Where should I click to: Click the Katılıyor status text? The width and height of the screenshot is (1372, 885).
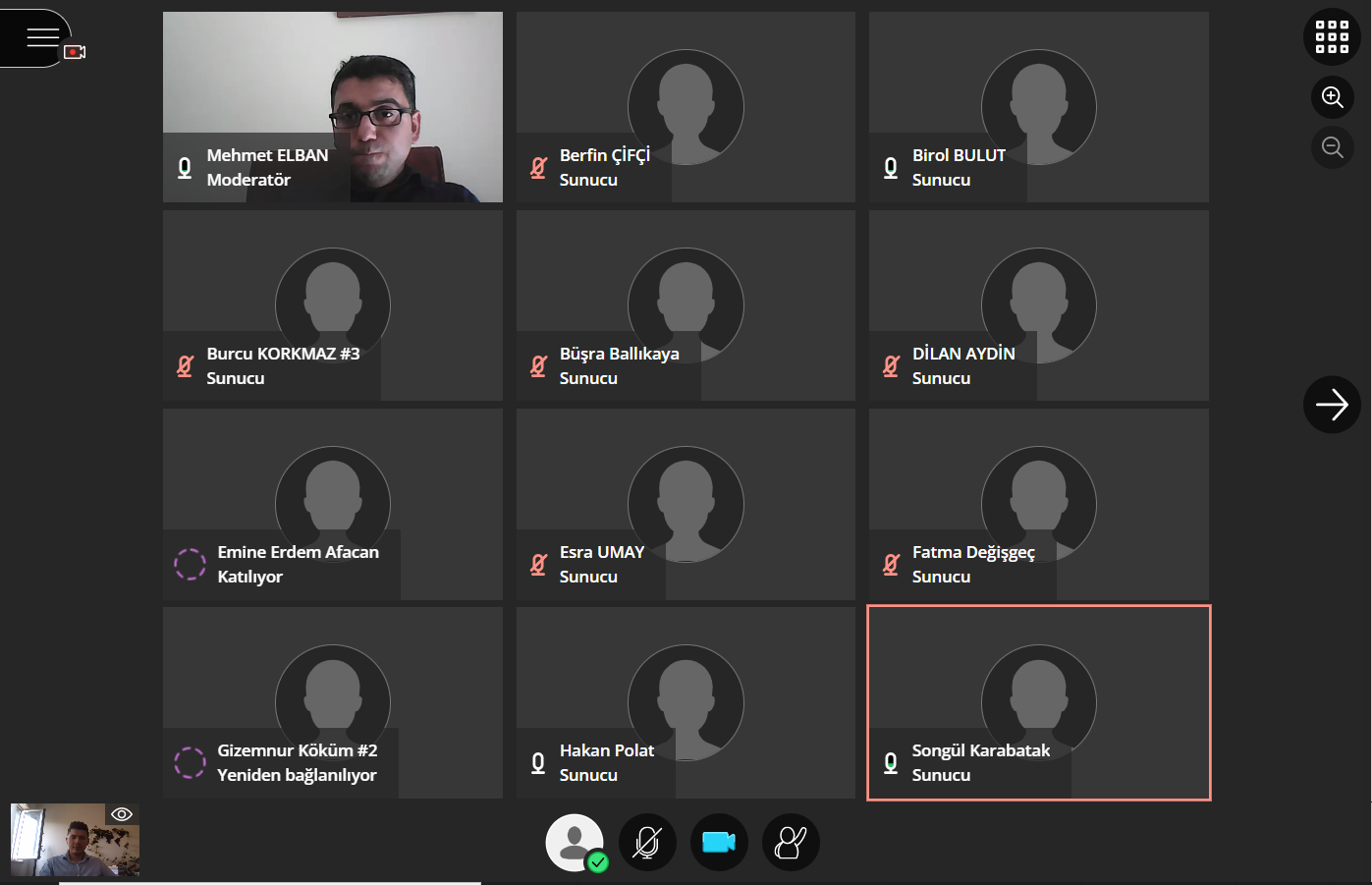click(x=250, y=577)
